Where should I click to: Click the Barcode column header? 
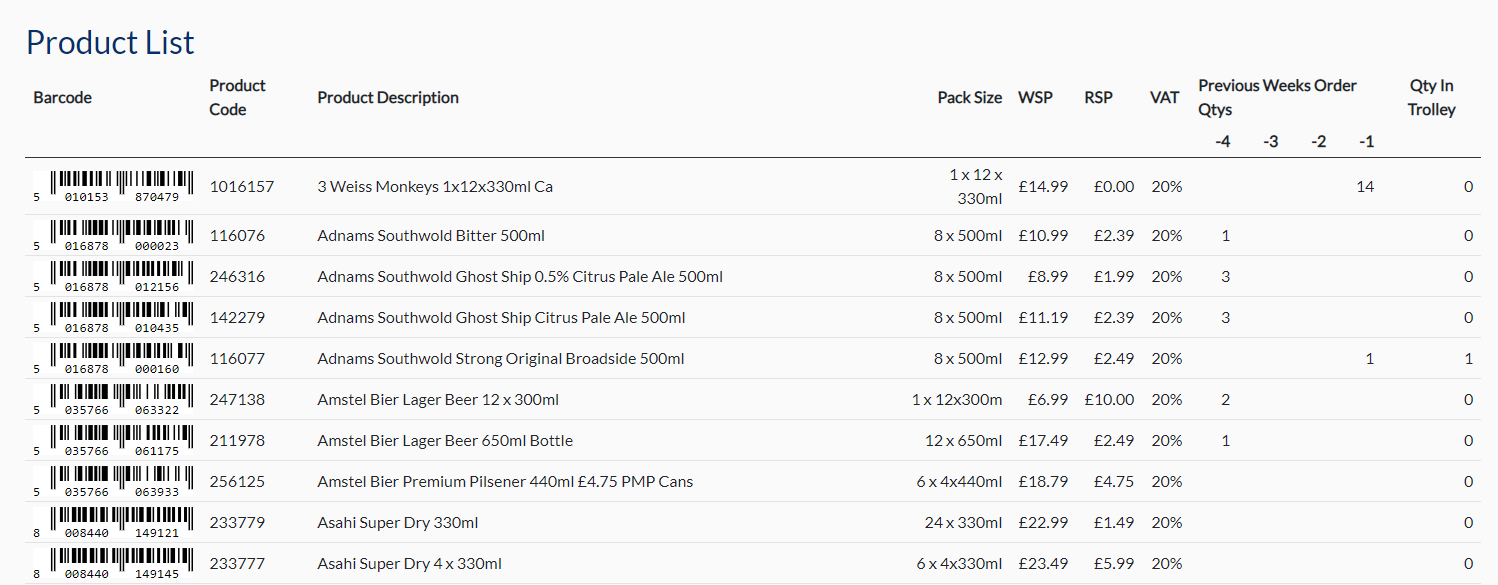pos(62,97)
